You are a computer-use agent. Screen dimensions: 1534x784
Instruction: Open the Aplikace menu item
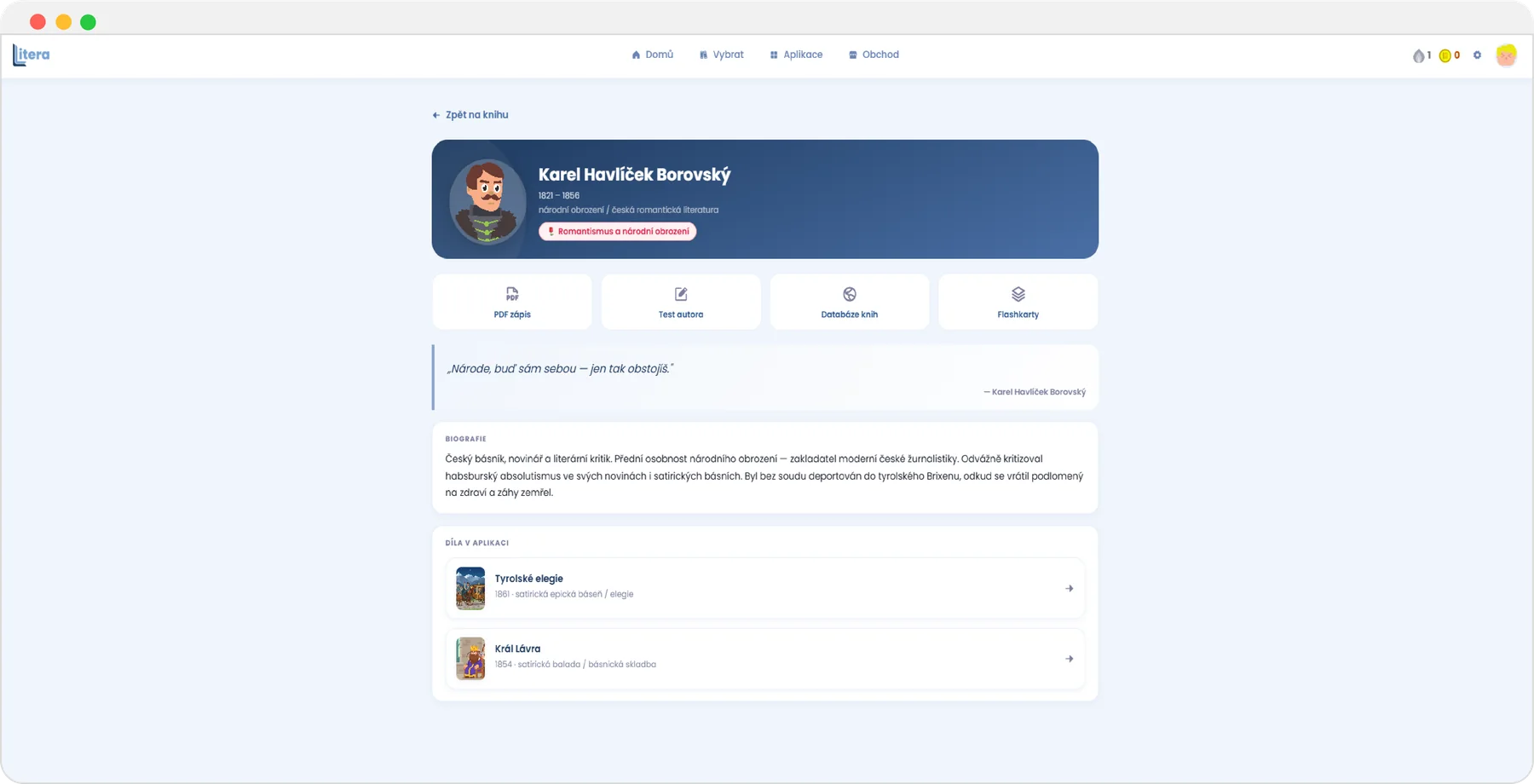point(796,55)
